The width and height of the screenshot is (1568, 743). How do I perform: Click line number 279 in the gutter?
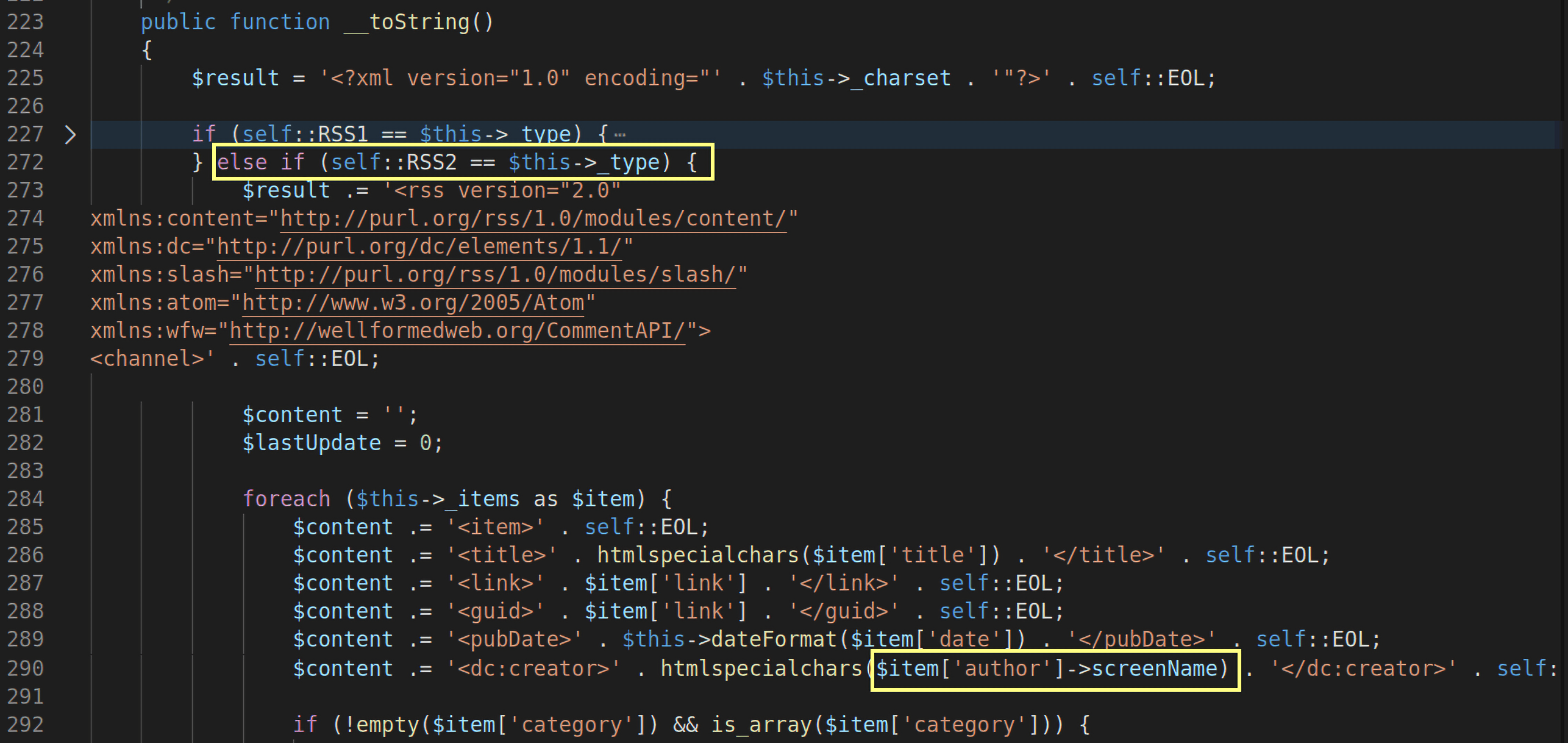tap(25, 359)
